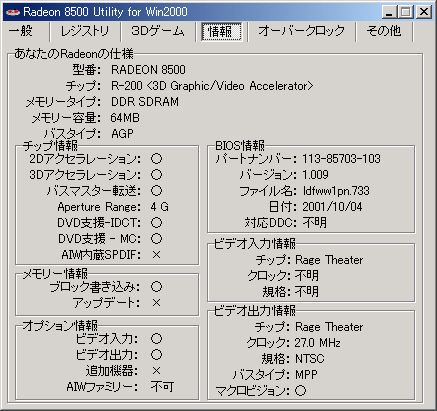Click the video output bus type MPP
The image size is (437, 411).
[x=306, y=375]
